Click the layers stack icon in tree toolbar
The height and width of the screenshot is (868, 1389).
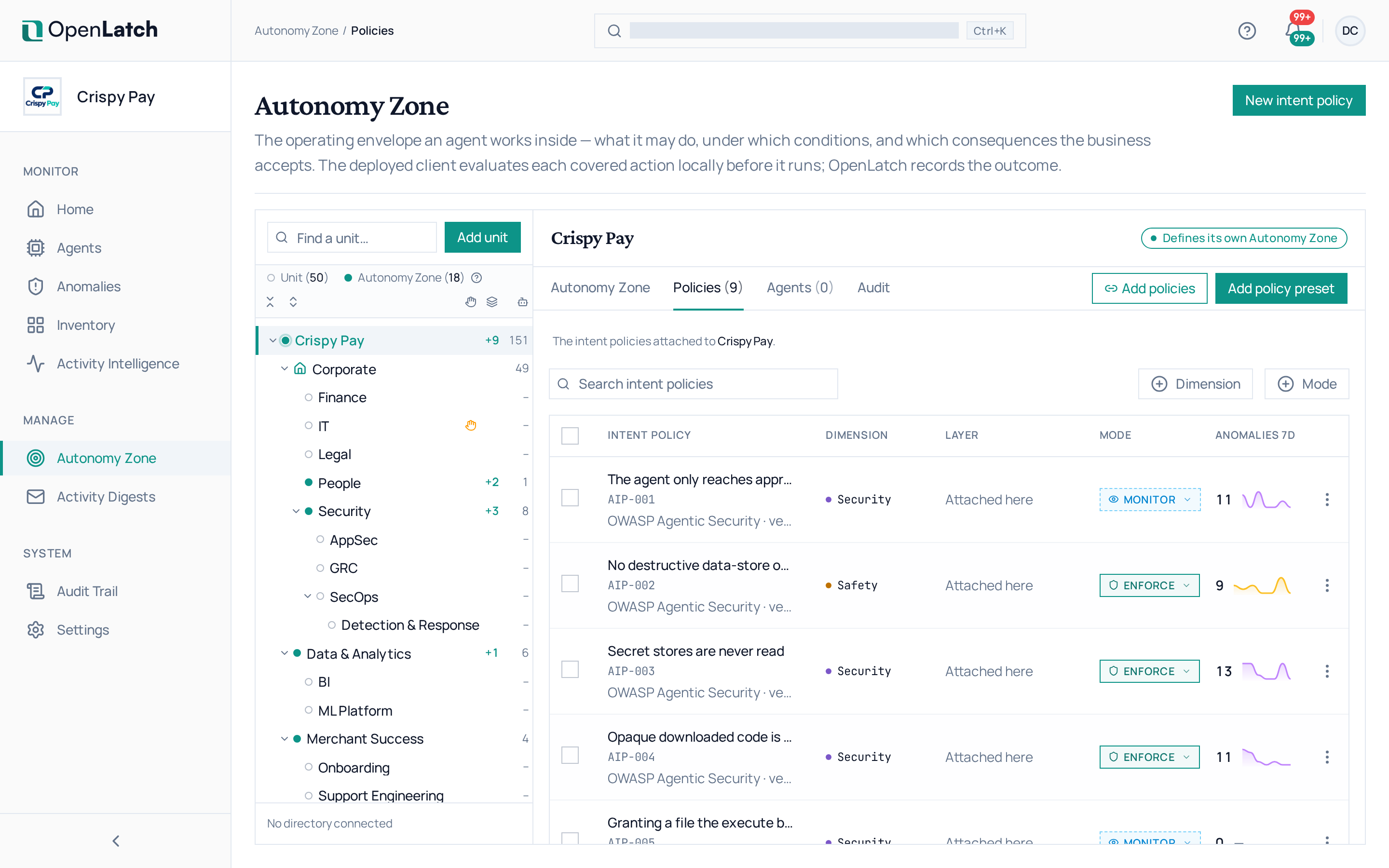tap(492, 302)
